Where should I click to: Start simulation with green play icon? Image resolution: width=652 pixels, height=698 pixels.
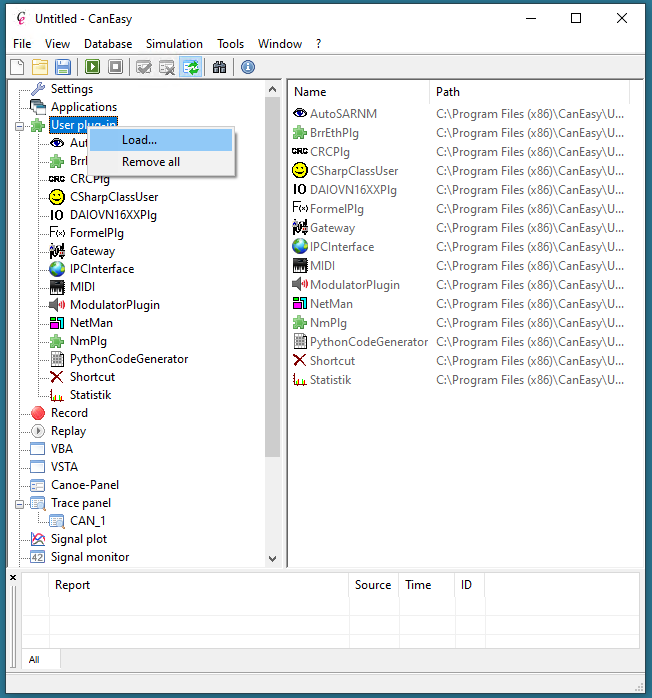pyautogui.click(x=93, y=67)
